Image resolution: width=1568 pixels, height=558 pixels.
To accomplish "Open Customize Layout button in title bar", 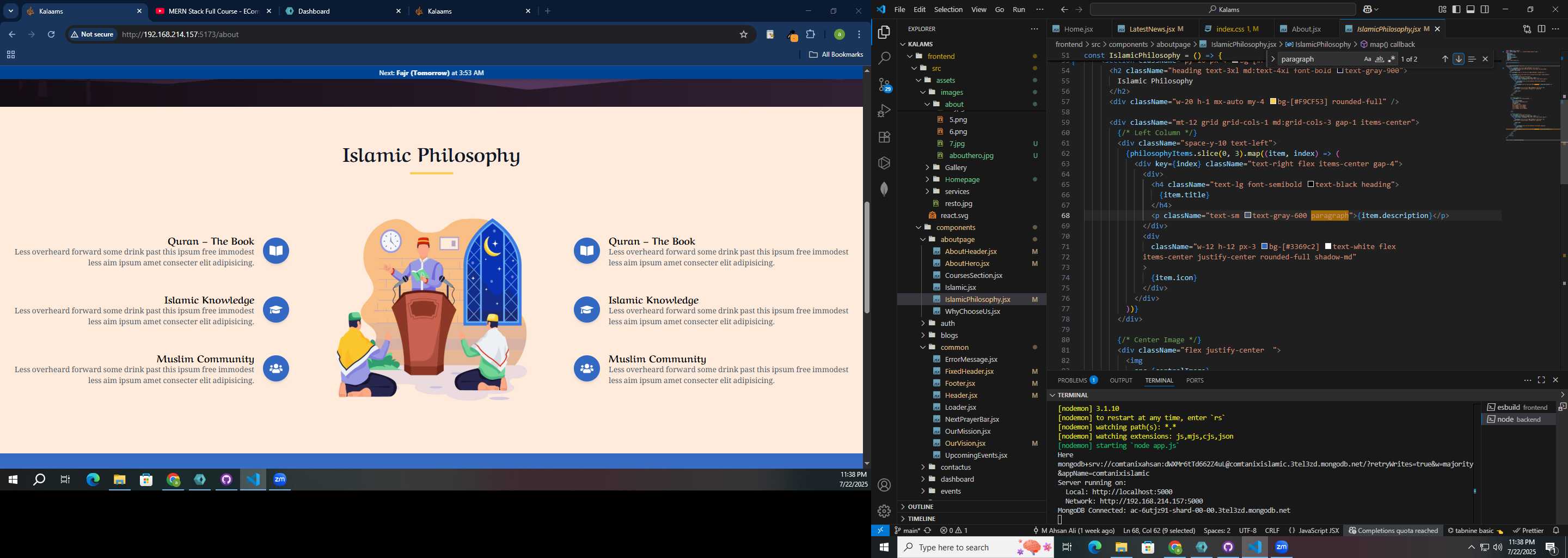I will (1442, 10).
